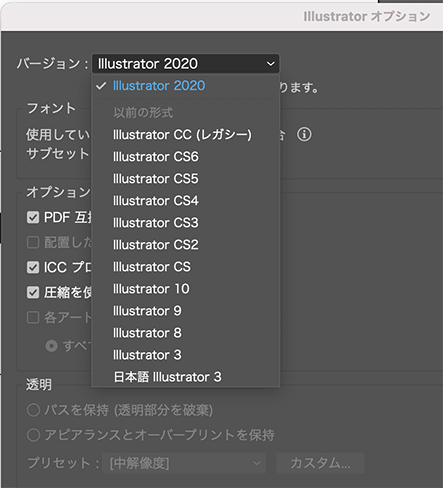This screenshot has width=443, height=488.
Task: Click the フォント section label
Action: (51, 108)
